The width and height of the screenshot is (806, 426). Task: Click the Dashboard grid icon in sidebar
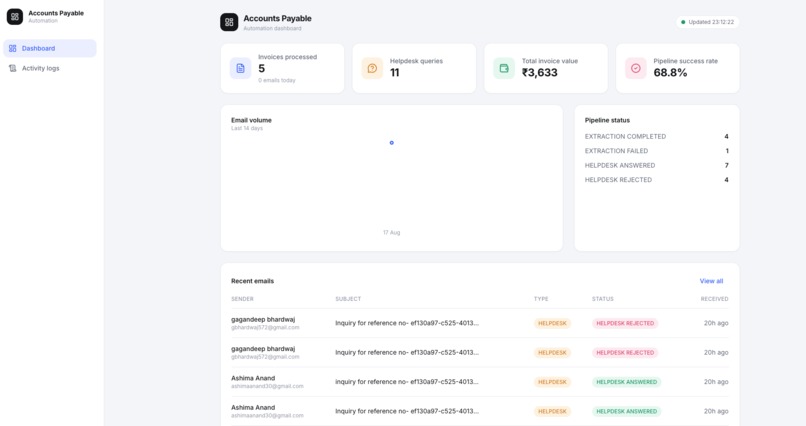click(x=13, y=48)
